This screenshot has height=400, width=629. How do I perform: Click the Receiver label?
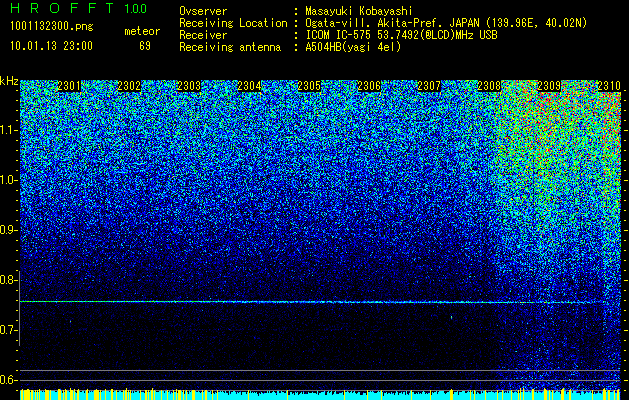point(203,35)
